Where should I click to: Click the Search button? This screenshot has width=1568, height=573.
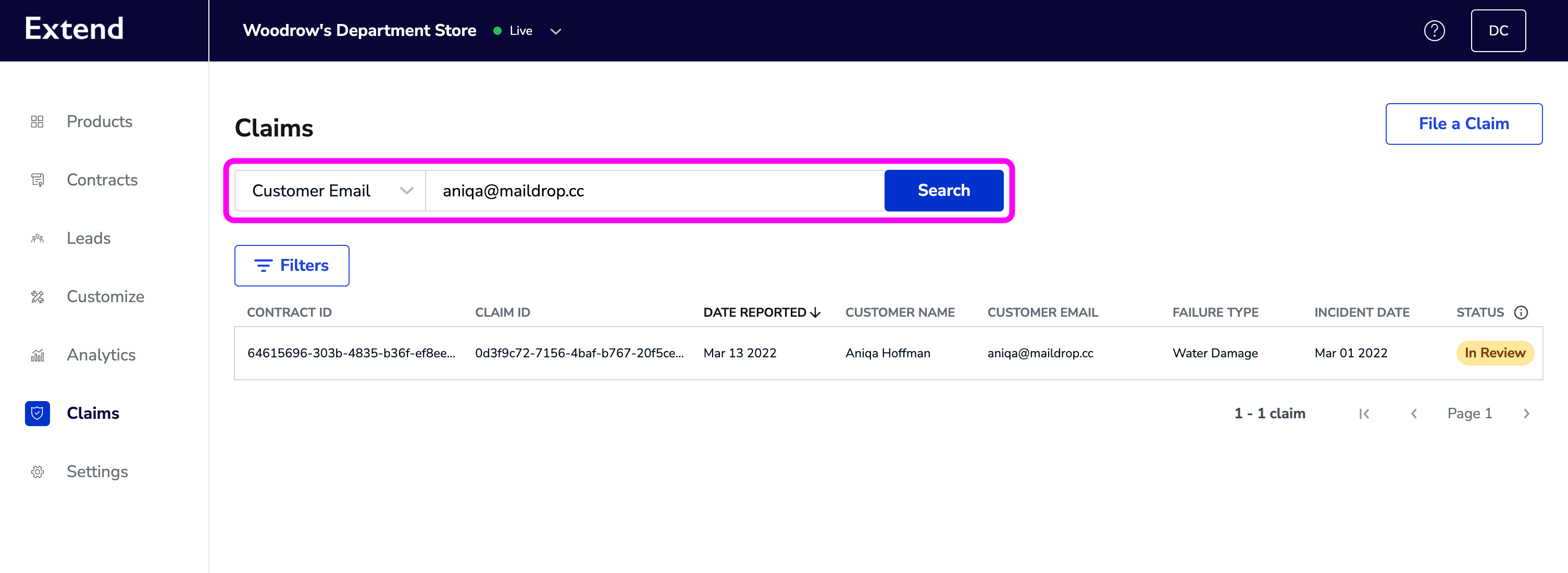943,191
